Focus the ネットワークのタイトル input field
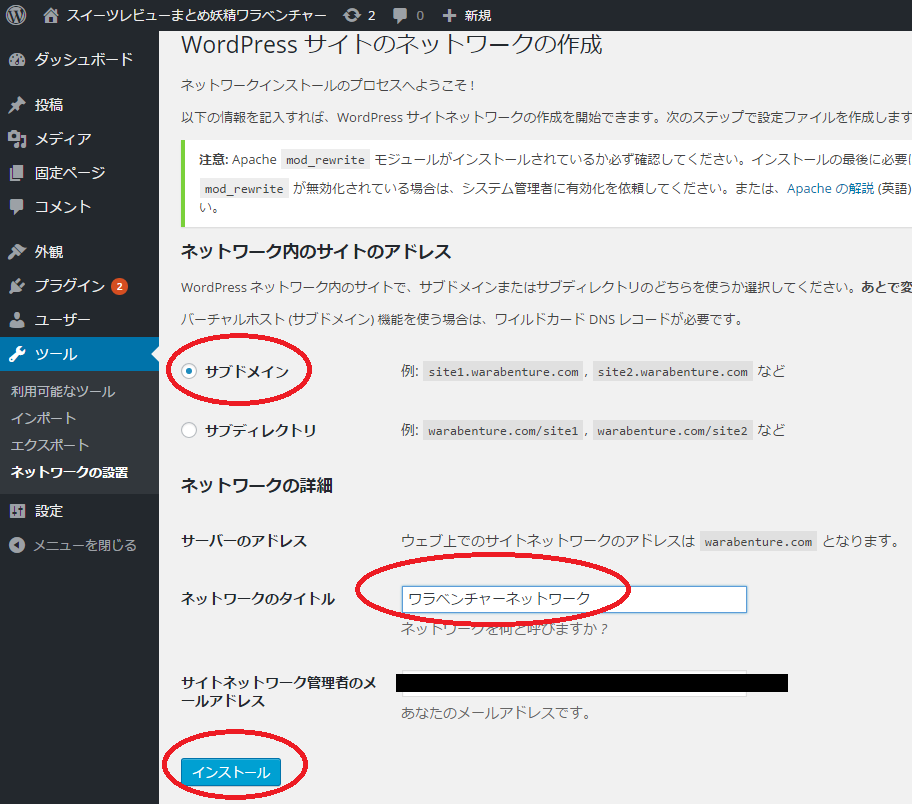The height and width of the screenshot is (804, 912). [x=573, y=599]
